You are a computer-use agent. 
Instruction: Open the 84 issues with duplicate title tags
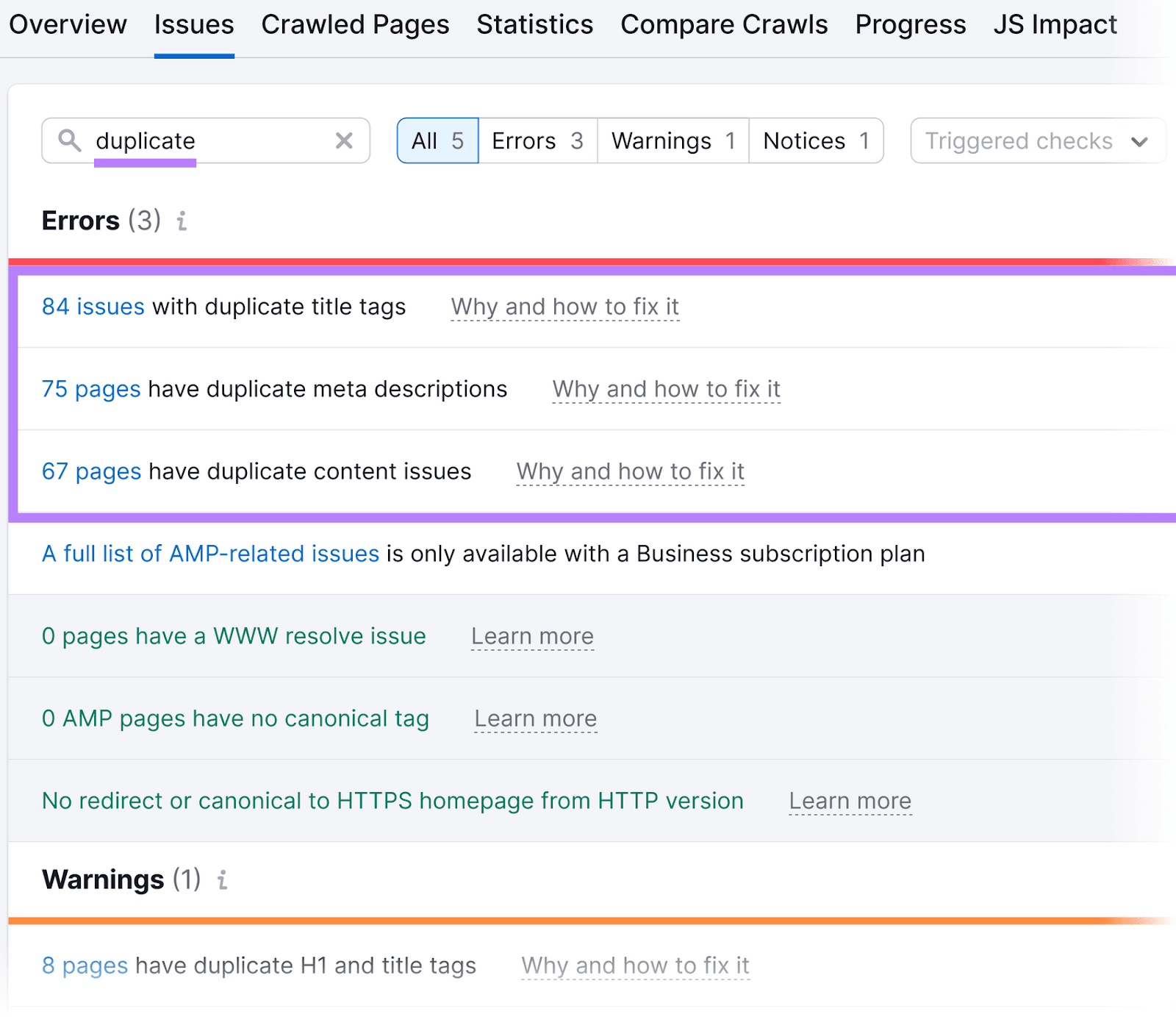[91, 307]
